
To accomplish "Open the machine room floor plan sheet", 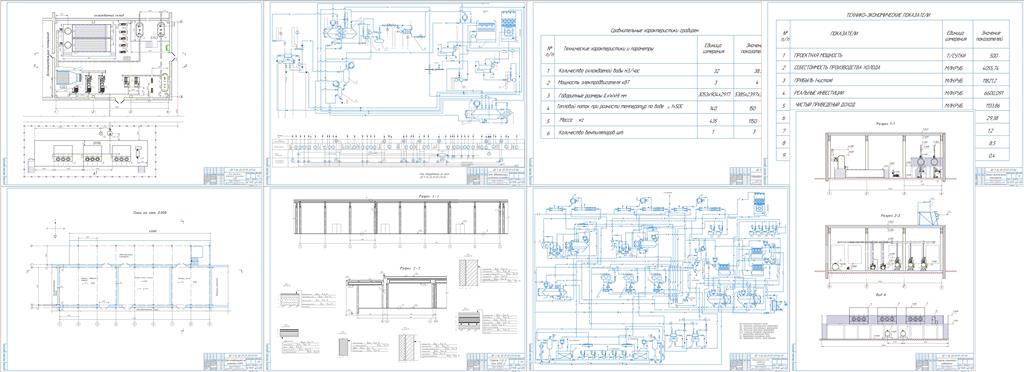I will (x=135, y=93).
